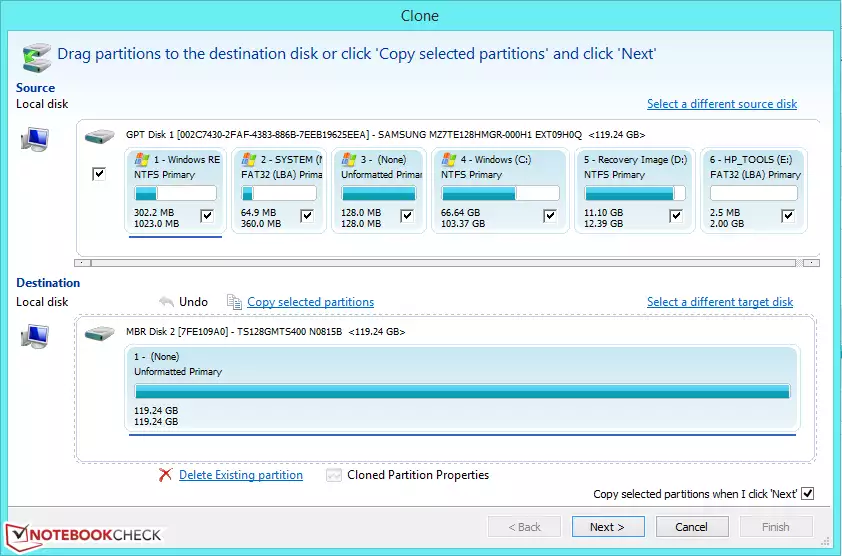The height and width of the screenshot is (556, 842).
Task: Click Windows flag icon on partition 2 SYSTEM
Action: coord(249,160)
